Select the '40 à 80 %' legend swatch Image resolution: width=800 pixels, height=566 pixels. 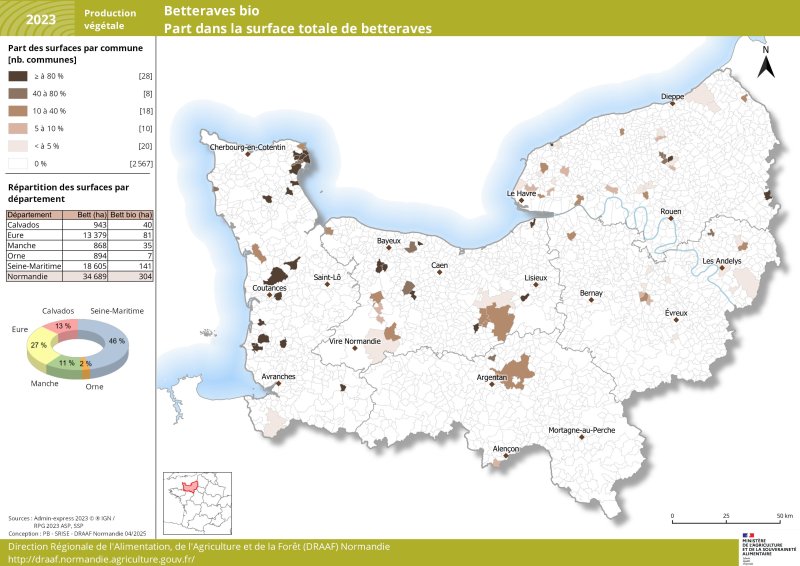click(18, 93)
